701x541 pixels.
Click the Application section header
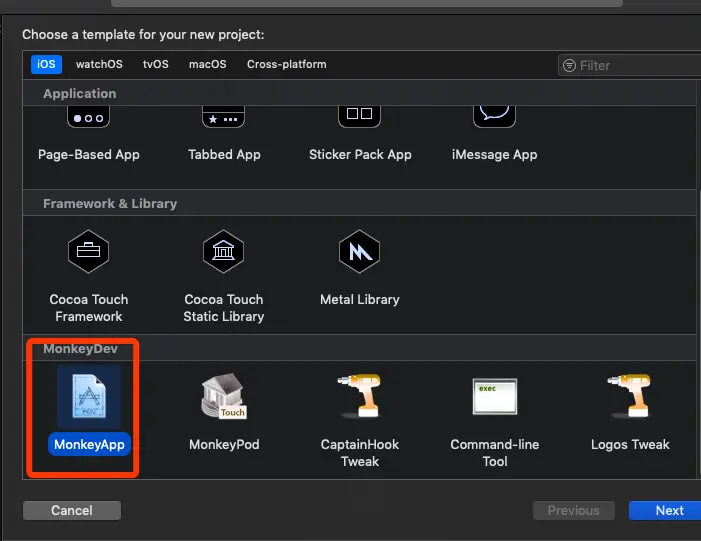click(x=80, y=93)
